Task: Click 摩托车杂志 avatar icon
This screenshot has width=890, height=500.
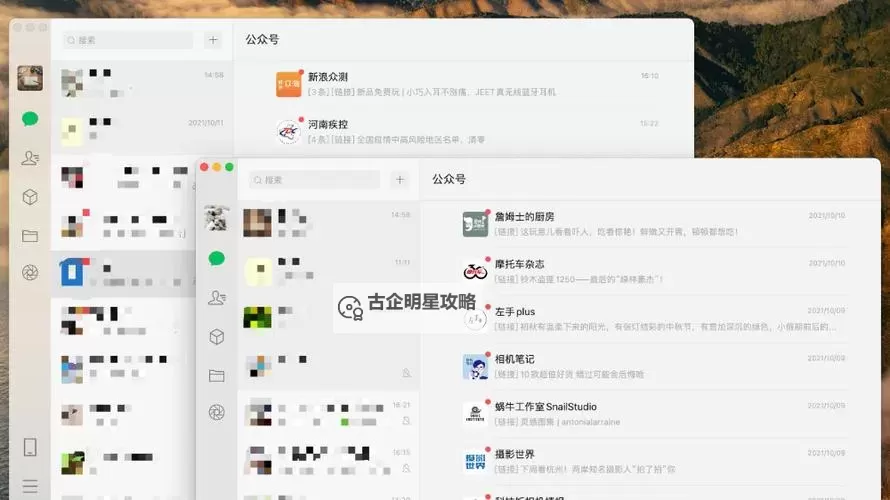Action: [475, 271]
